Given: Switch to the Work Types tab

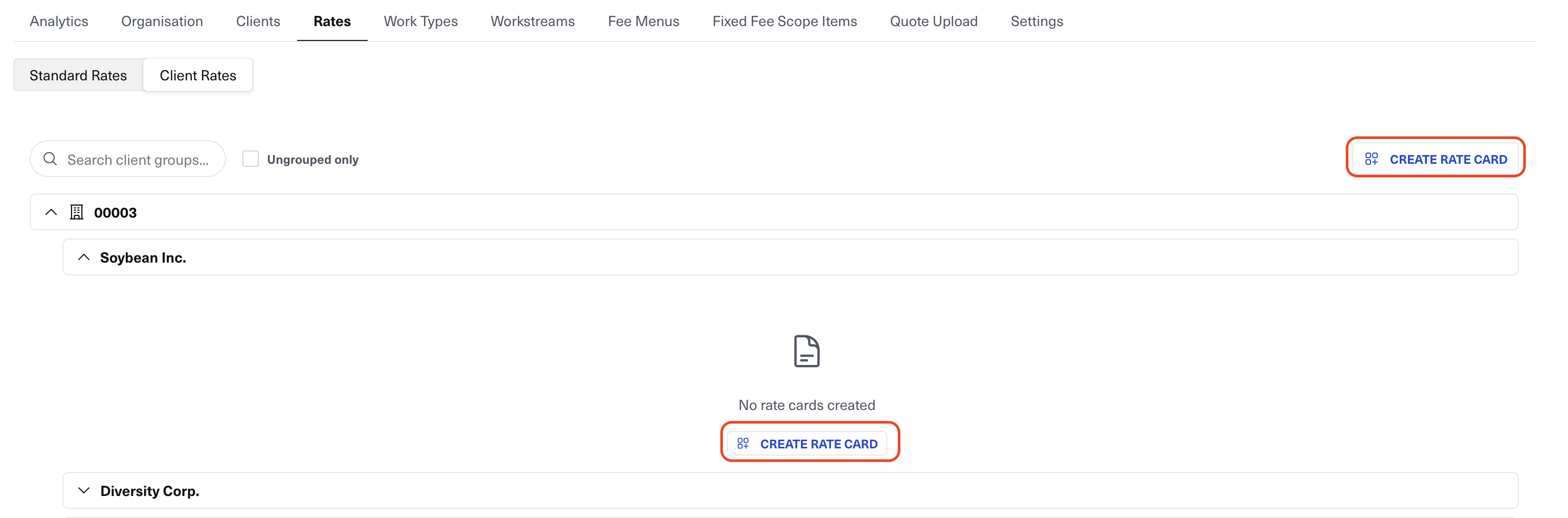Looking at the screenshot, I should [420, 21].
